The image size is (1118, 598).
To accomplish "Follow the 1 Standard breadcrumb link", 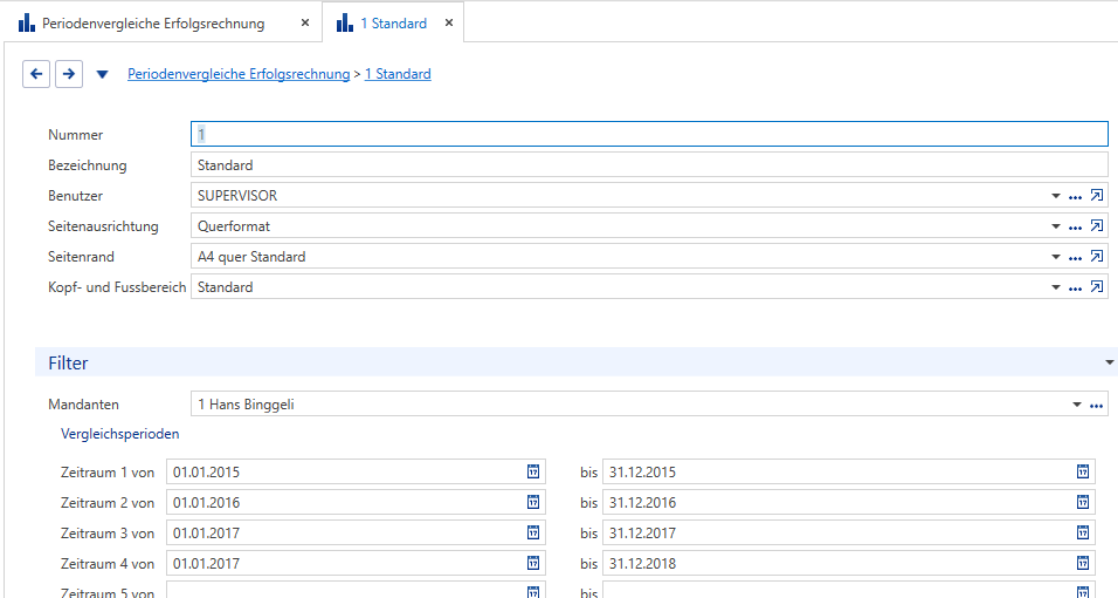I will [398, 74].
